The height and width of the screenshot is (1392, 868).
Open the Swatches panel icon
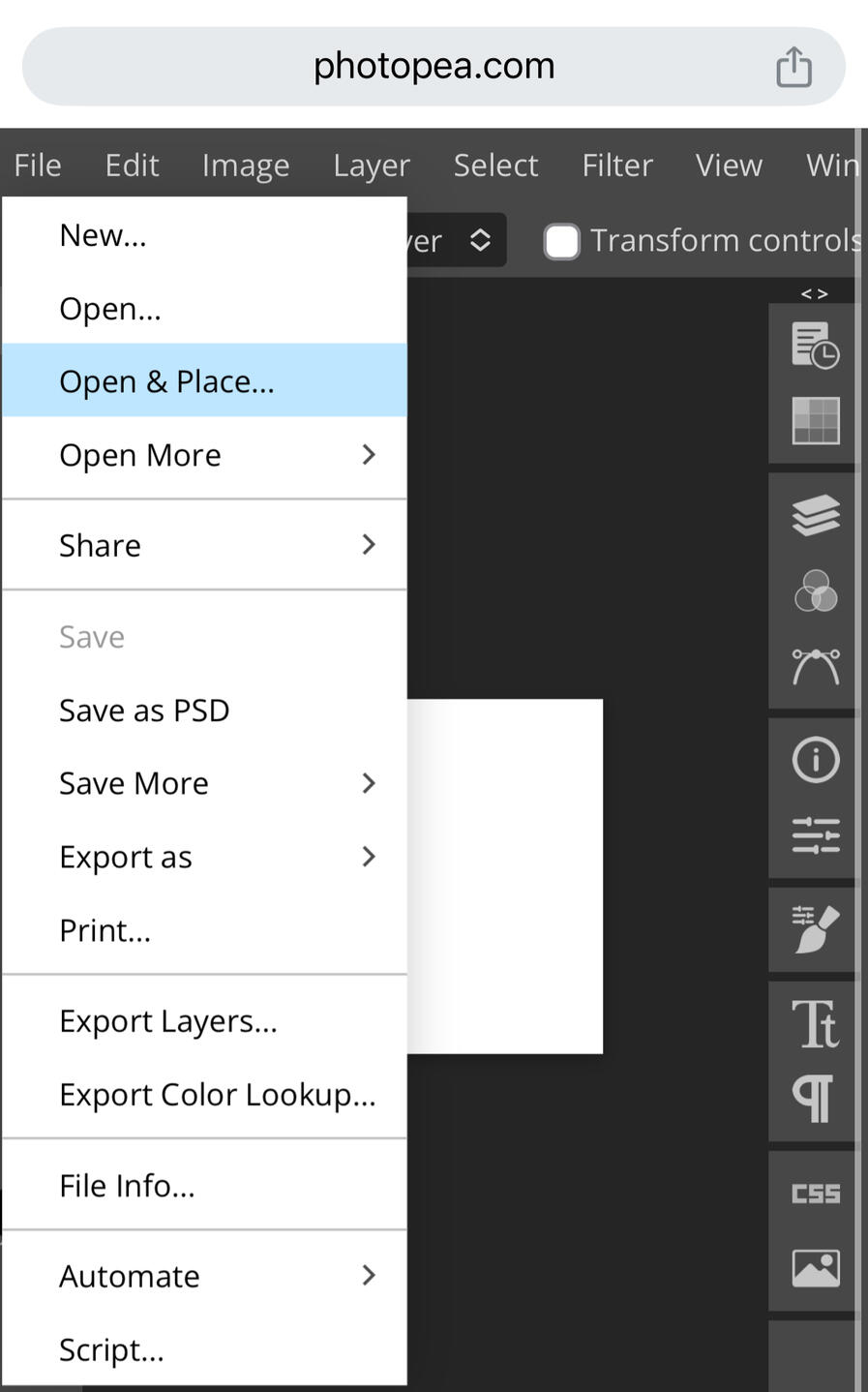[x=814, y=420]
